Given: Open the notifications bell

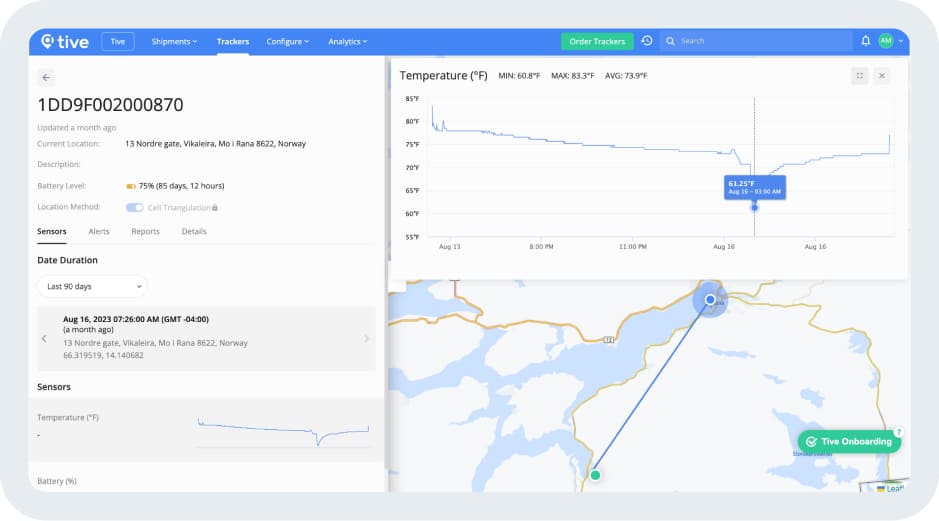Looking at the screenshot, I should click(865, 41).
